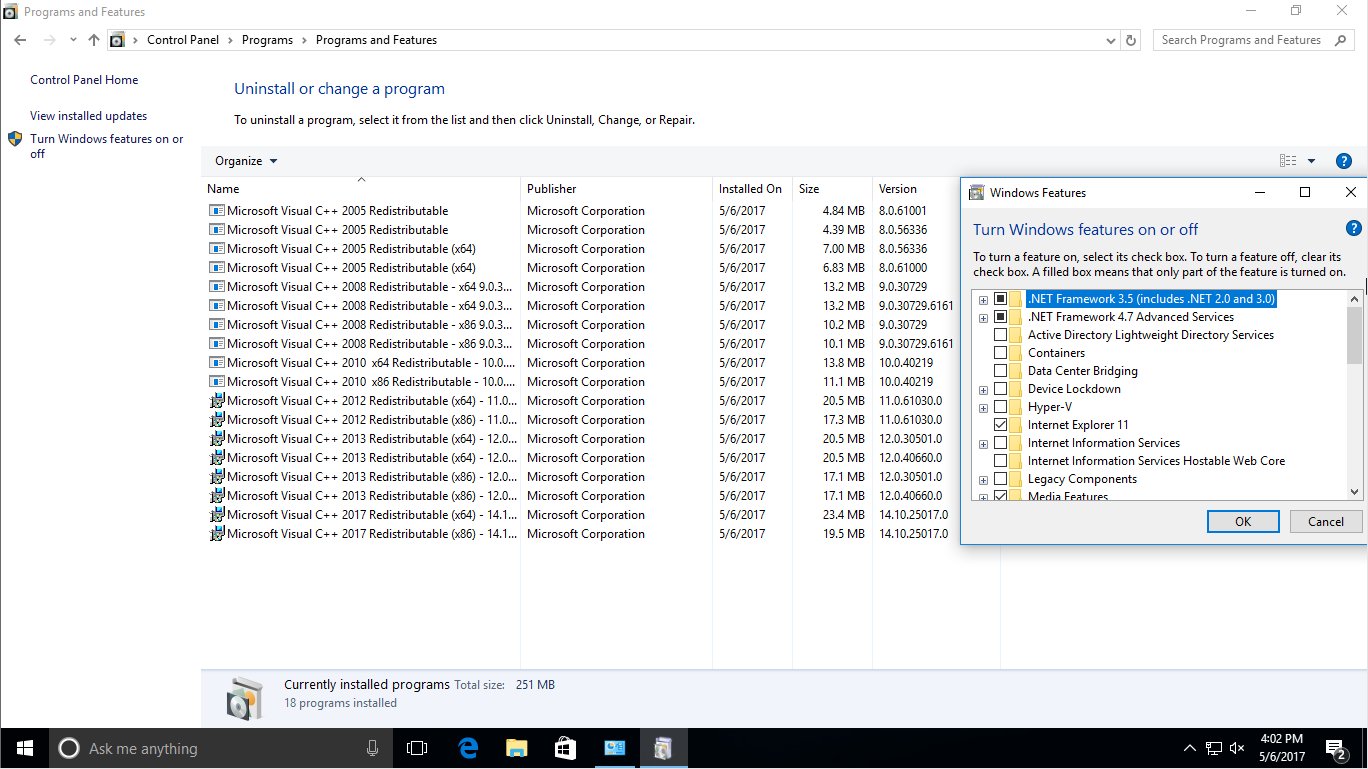
Task: Click the folder icon next to Containers
Action: point(1016,353)
